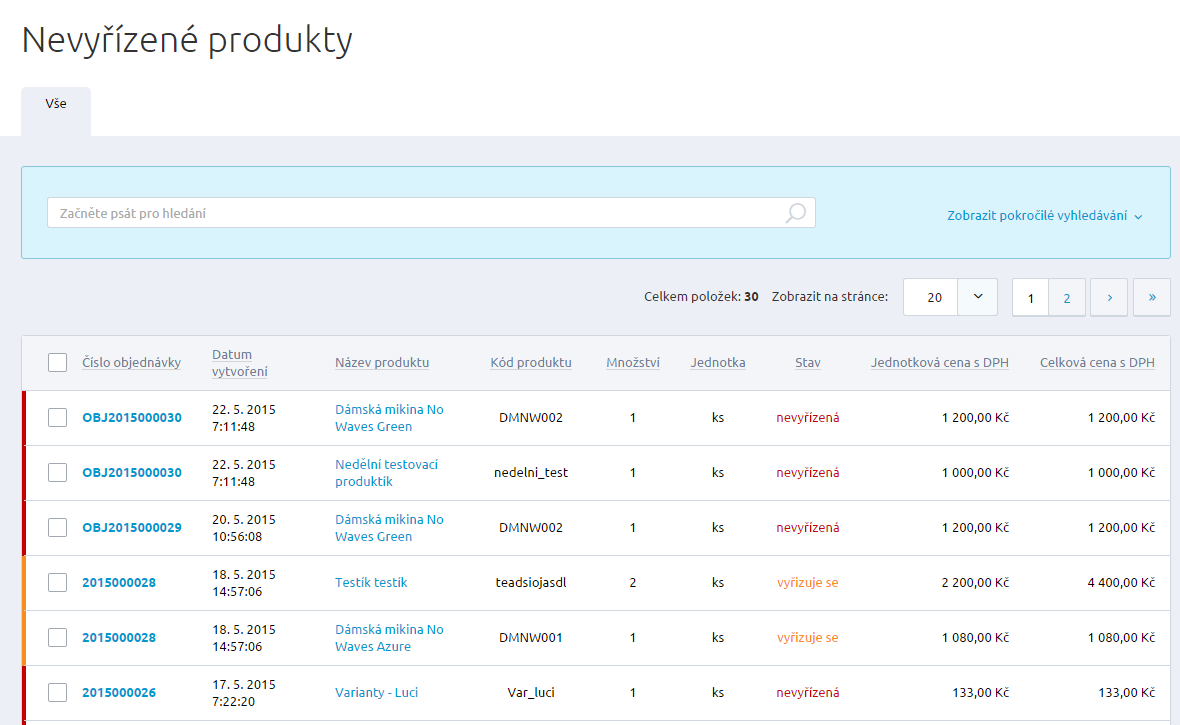
Task: Open order OBJ2015000030 in Nedělní testovací row
Action: [x=132, y=472]
